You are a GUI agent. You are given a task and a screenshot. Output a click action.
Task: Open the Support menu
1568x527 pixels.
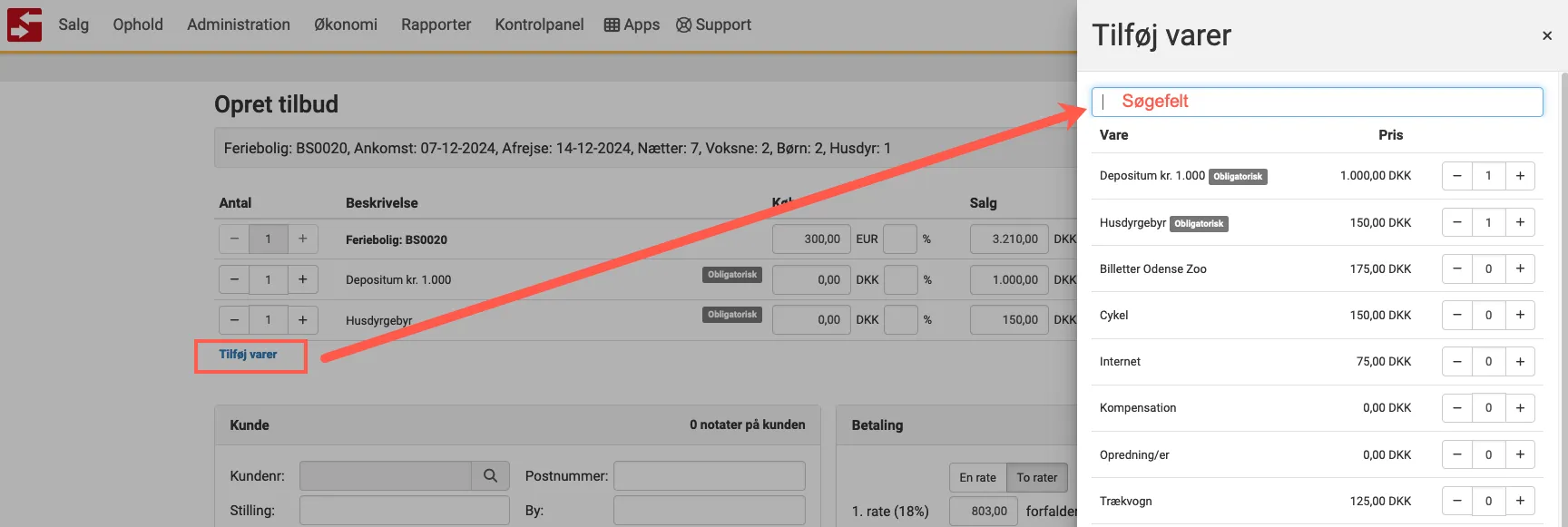(713, 24)
